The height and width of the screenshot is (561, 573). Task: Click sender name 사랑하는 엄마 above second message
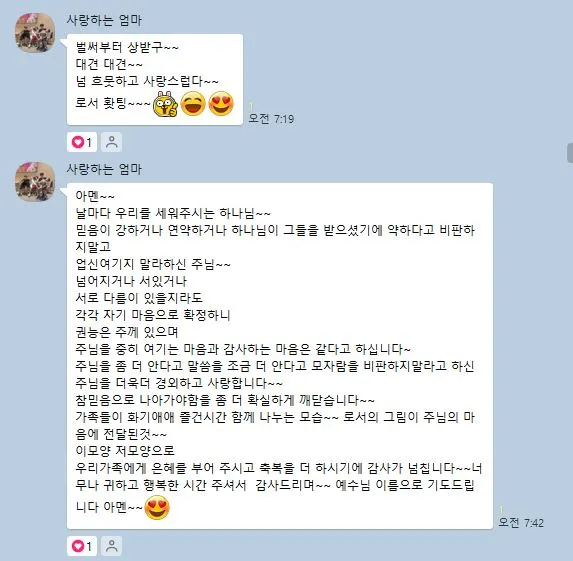coord(104,169)
